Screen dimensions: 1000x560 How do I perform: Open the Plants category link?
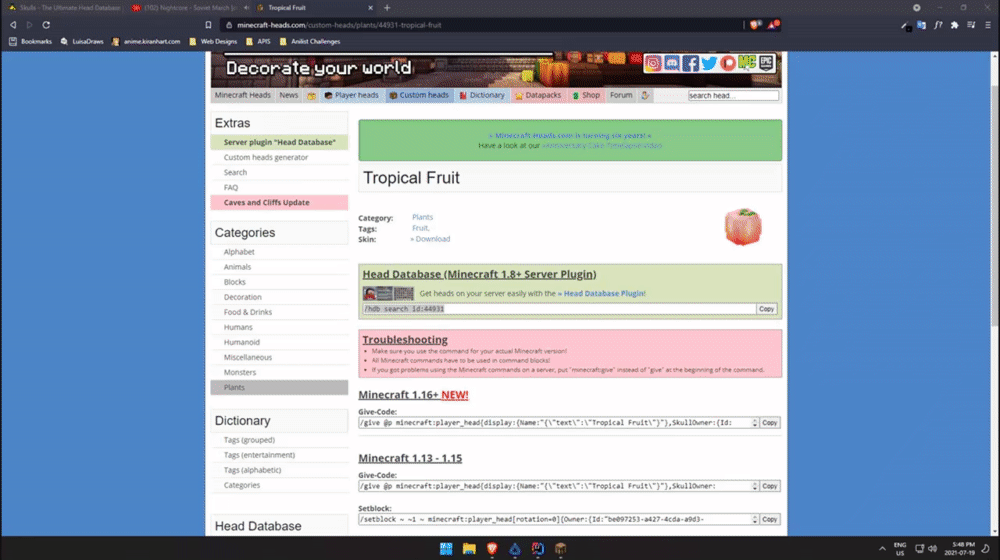pos(422,217)
